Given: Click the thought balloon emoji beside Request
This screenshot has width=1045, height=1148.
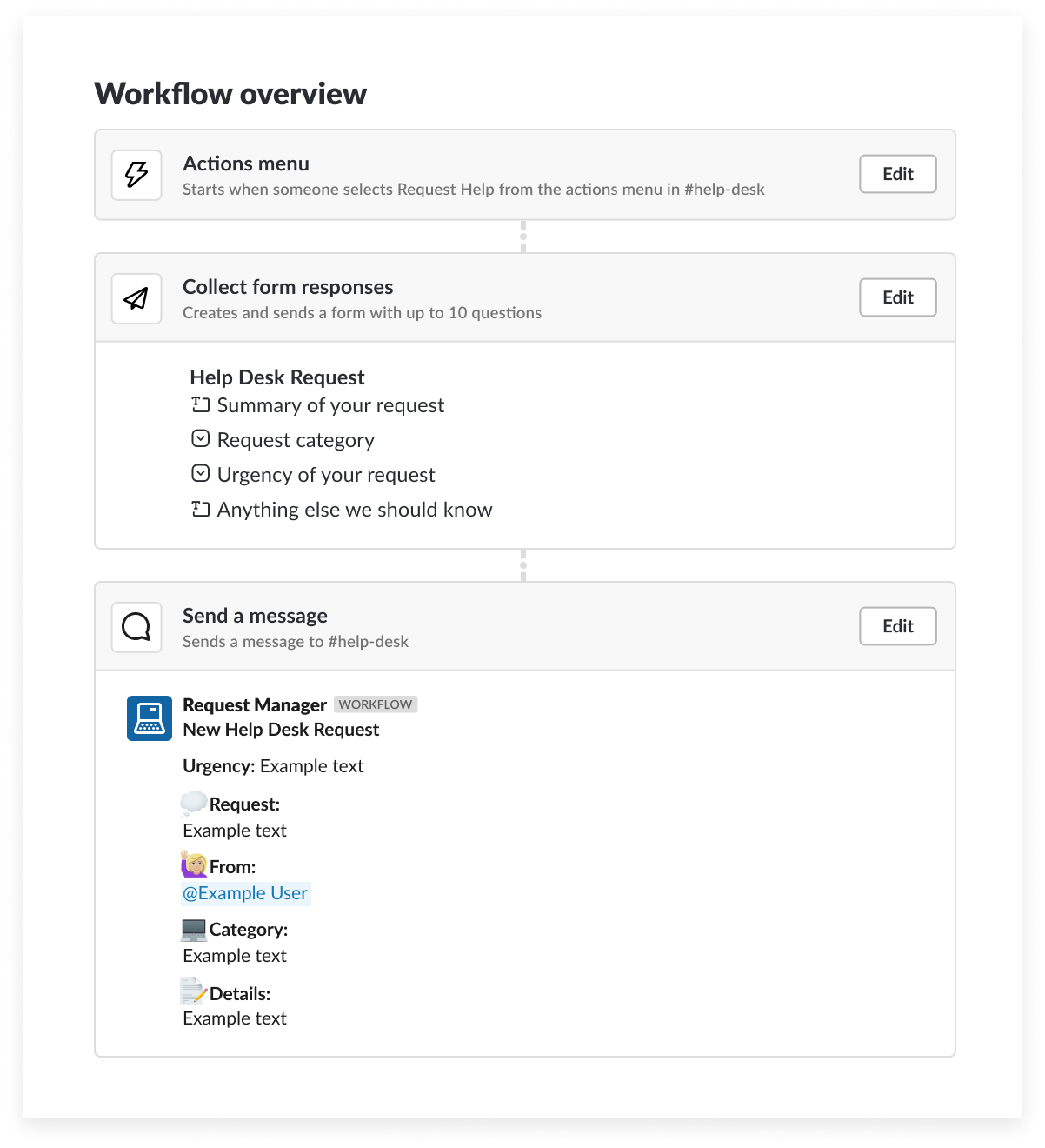Looking at the screenshot, I should (x=193, y=803).
